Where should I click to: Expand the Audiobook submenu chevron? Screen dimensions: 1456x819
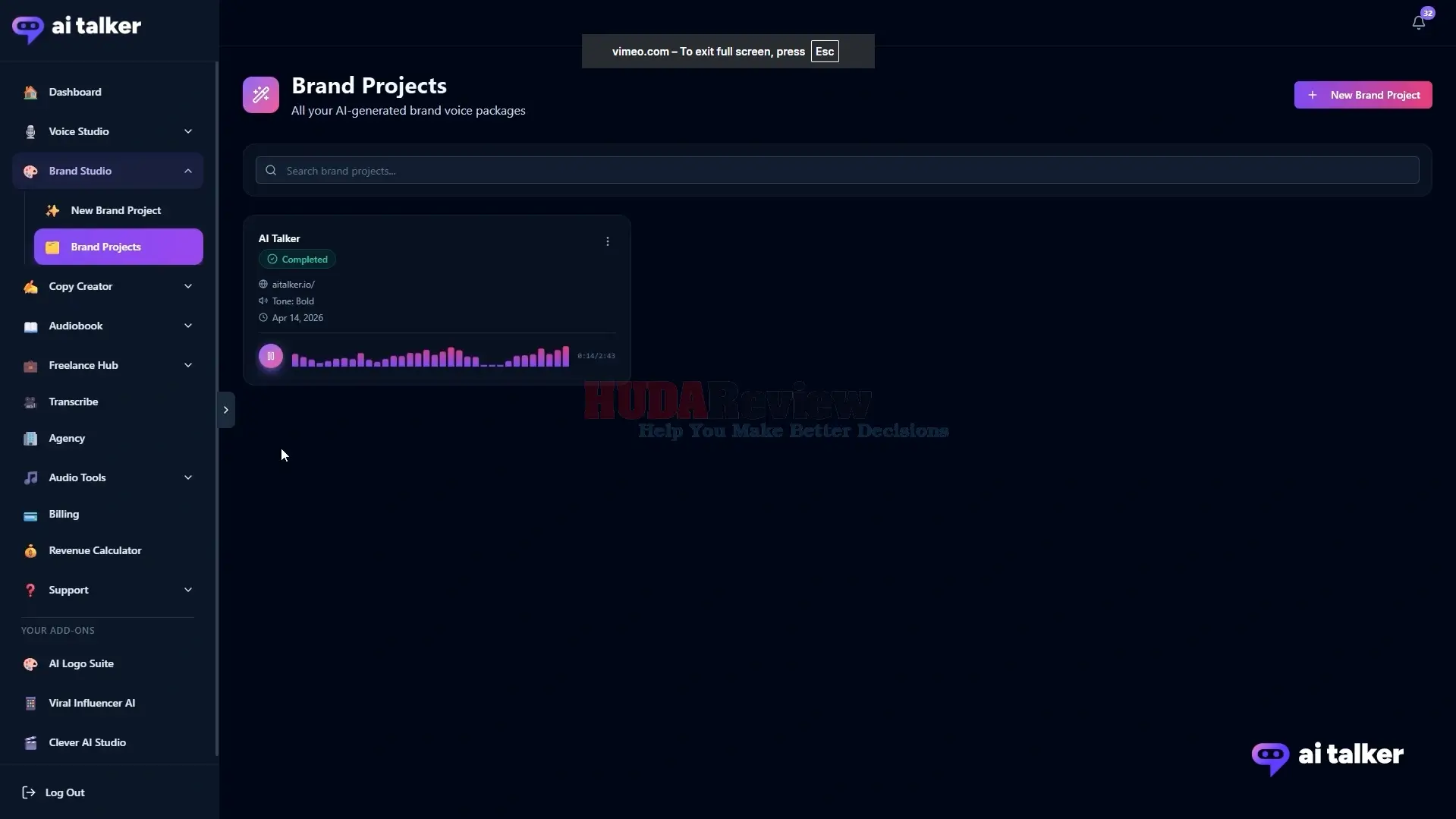click(x=188, y=326)
